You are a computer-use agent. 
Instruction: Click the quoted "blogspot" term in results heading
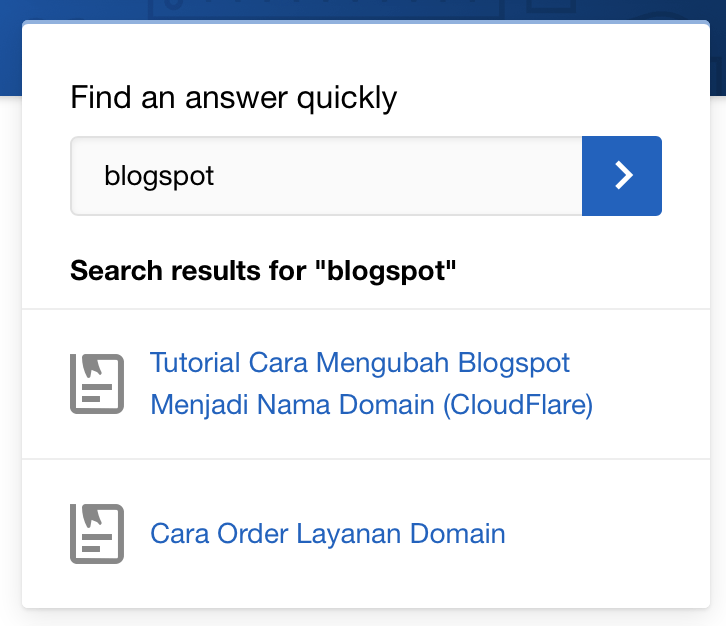pyautogui.click(x=392, y=272)
